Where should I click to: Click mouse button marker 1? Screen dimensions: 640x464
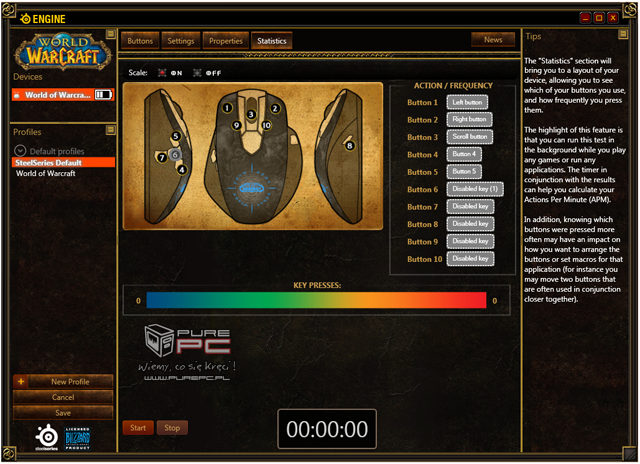tap(227, 108)
